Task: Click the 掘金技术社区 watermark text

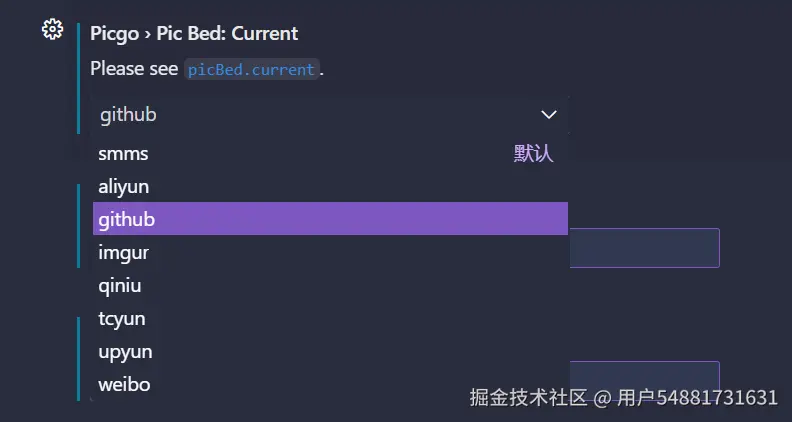Action: click(528, 398)
